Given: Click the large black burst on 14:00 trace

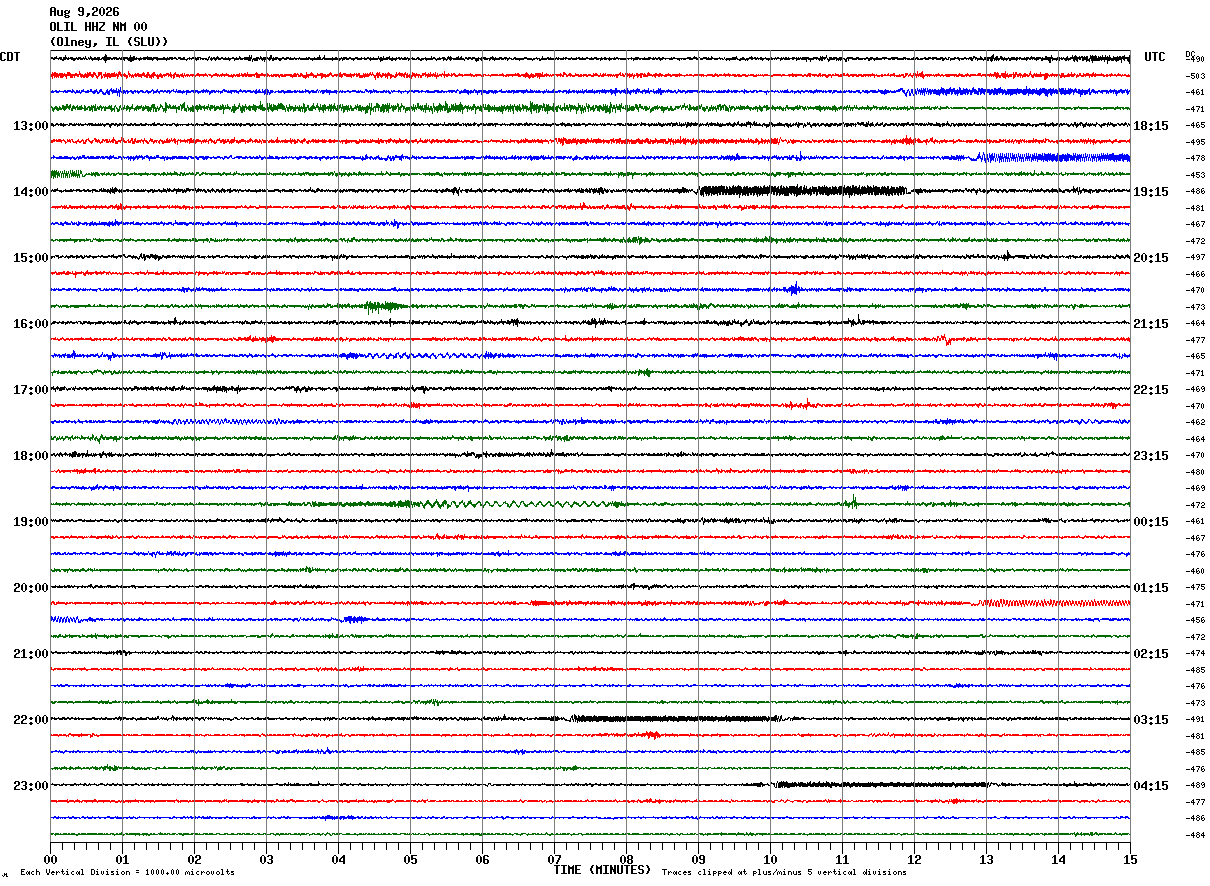Looking at the screenshot, I should pyautogui.click(x=803, y=190).
